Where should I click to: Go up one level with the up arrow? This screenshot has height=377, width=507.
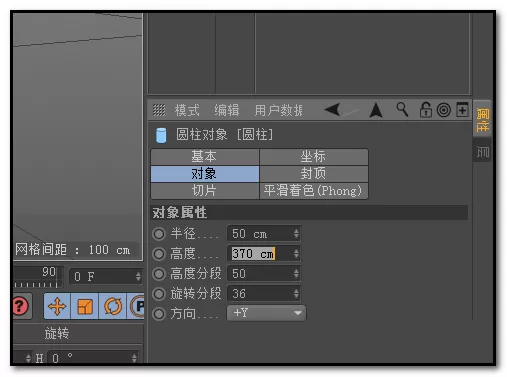point(376,110)
